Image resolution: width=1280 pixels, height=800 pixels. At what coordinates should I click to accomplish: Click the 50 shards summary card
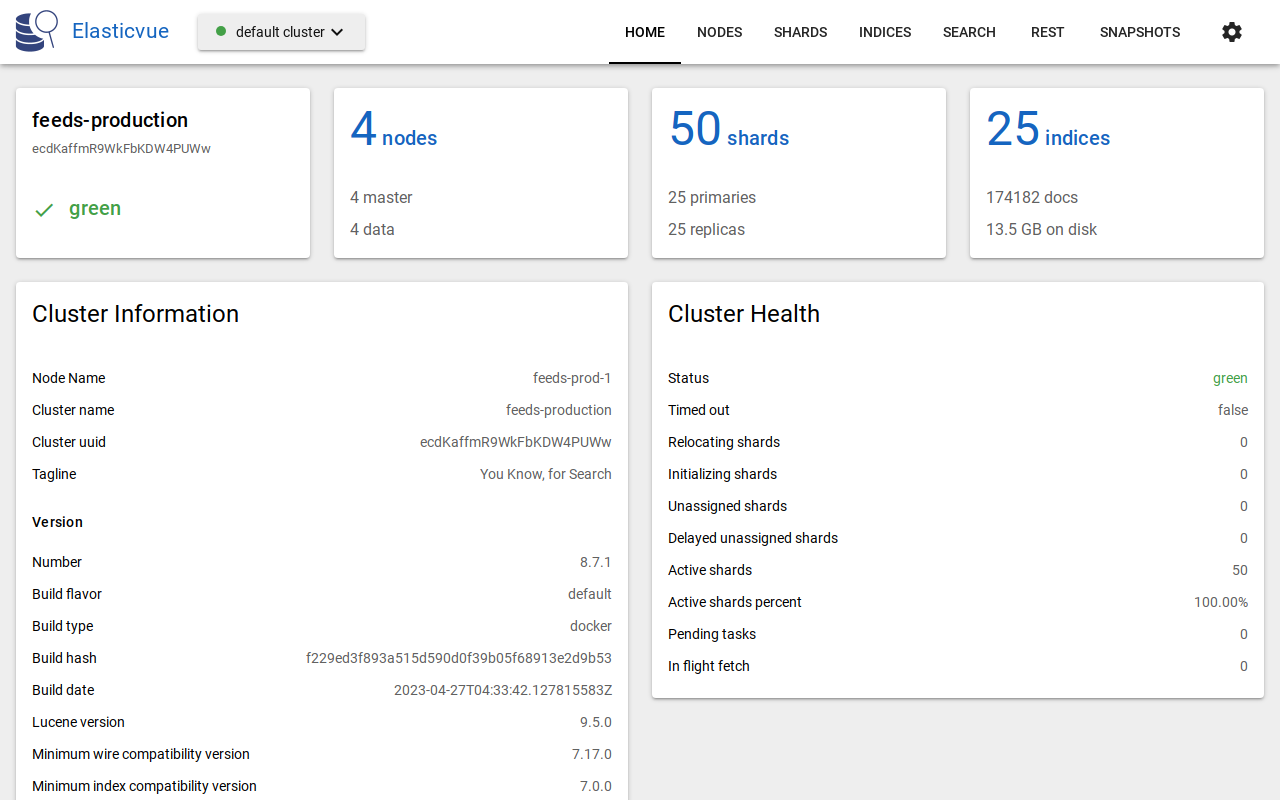[798, 172]
